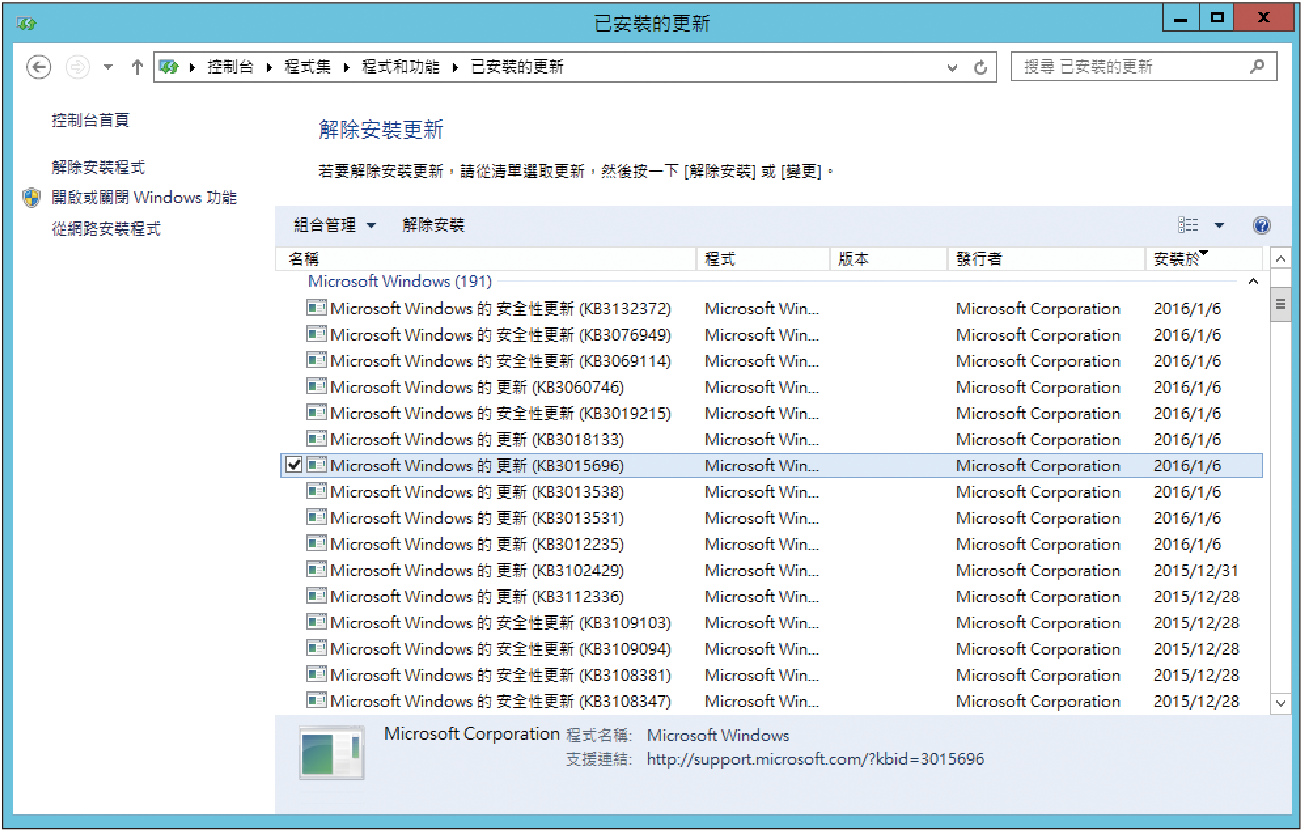Sort by 版本 column header
The image size is (1304, 833).
point(888,259)
